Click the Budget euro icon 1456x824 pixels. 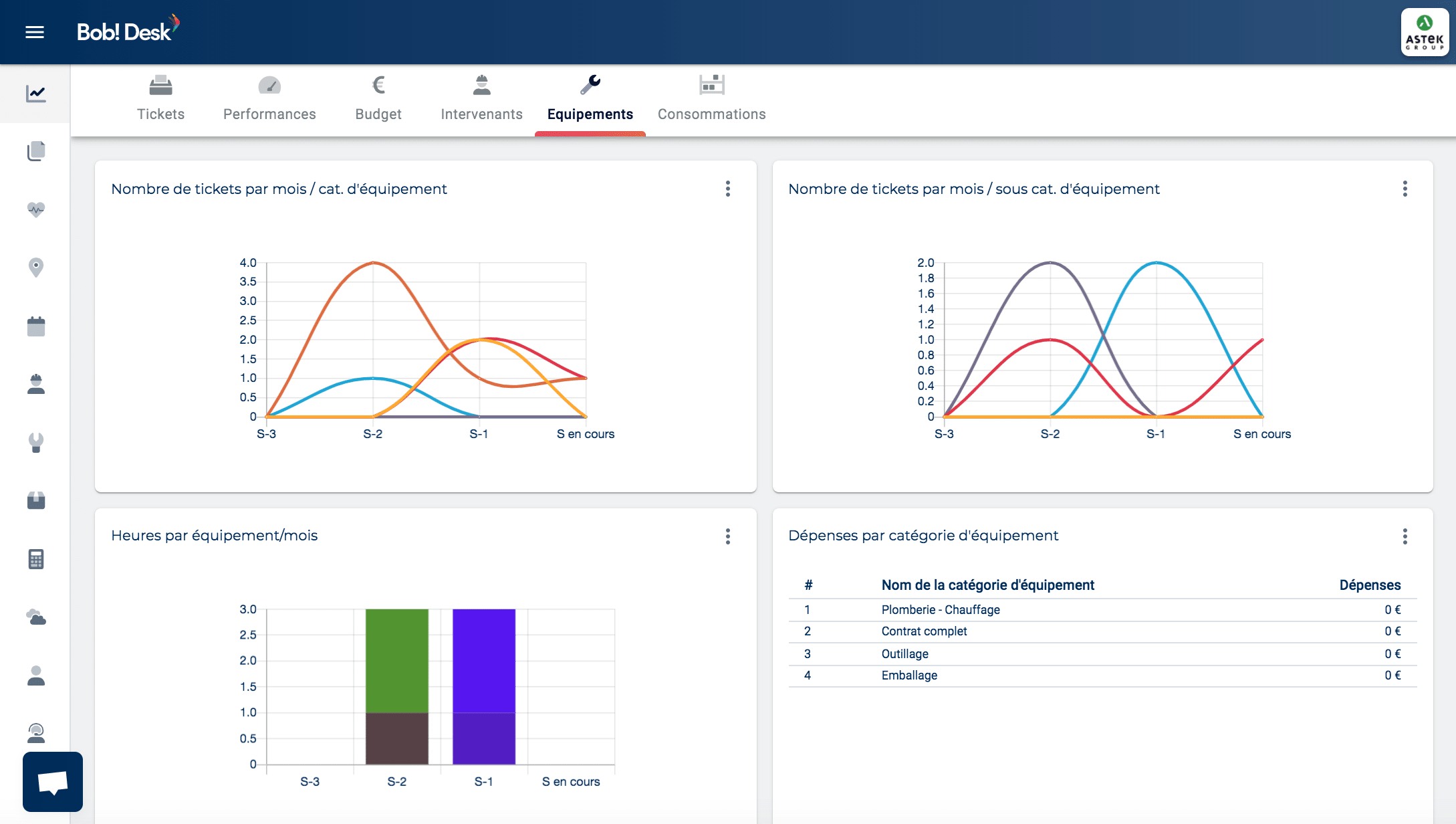(x=378, y=85)
